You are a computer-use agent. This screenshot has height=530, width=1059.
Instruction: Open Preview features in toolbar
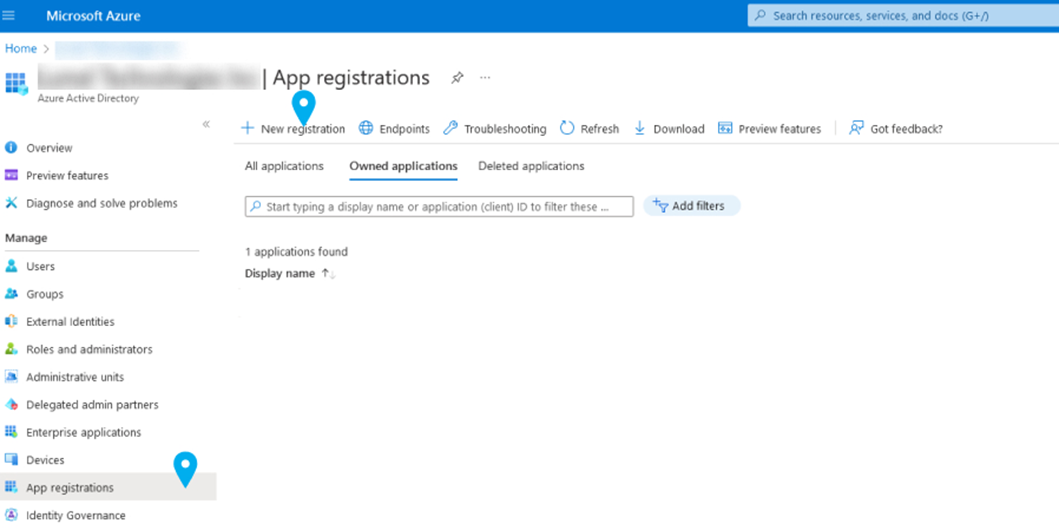coord(769,129)
